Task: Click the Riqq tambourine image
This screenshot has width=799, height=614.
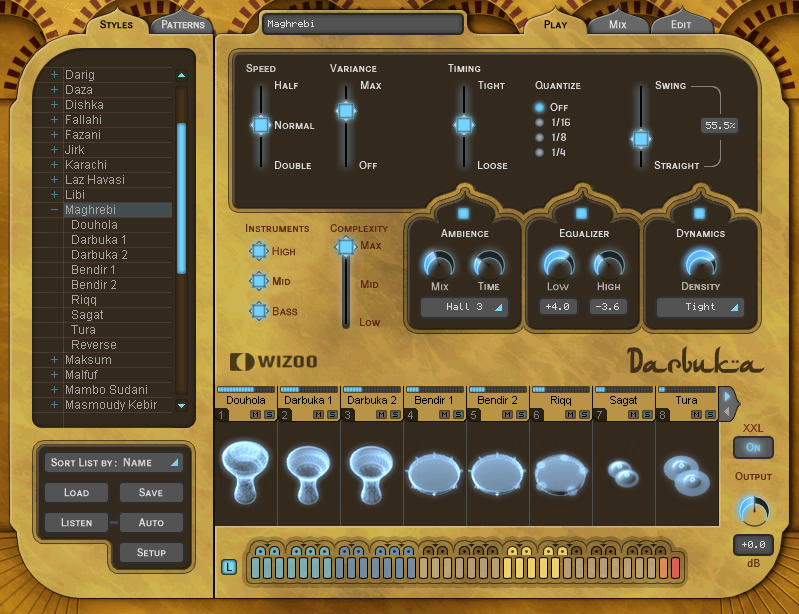Action: pos(561,475)
